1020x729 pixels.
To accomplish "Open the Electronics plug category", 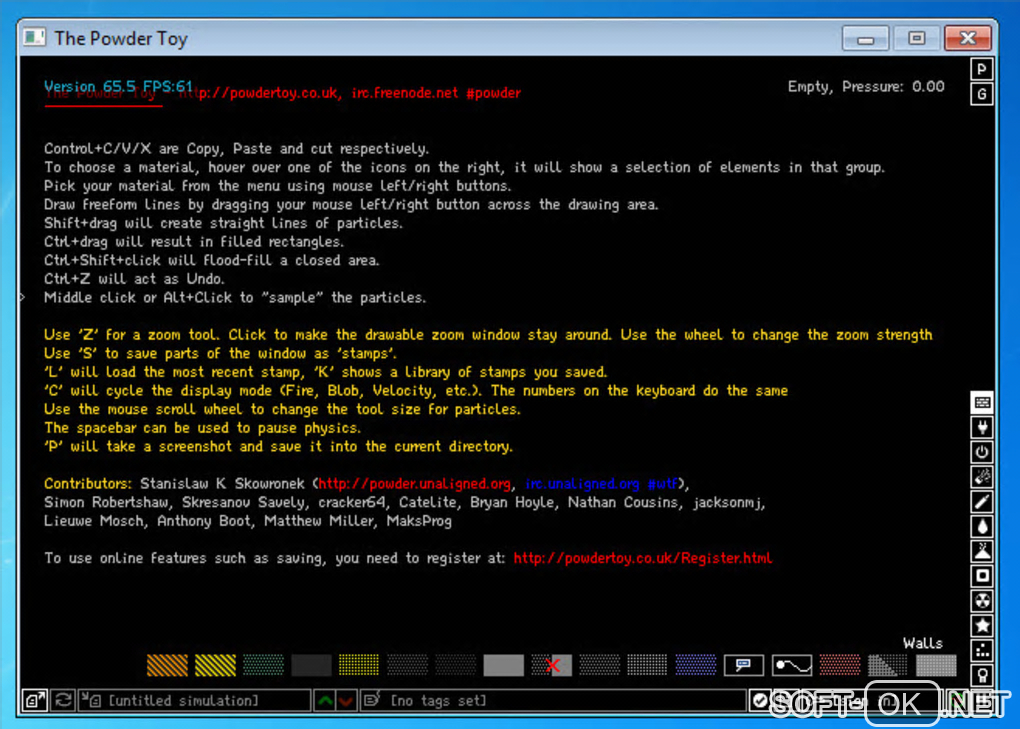I will [982, 427].
